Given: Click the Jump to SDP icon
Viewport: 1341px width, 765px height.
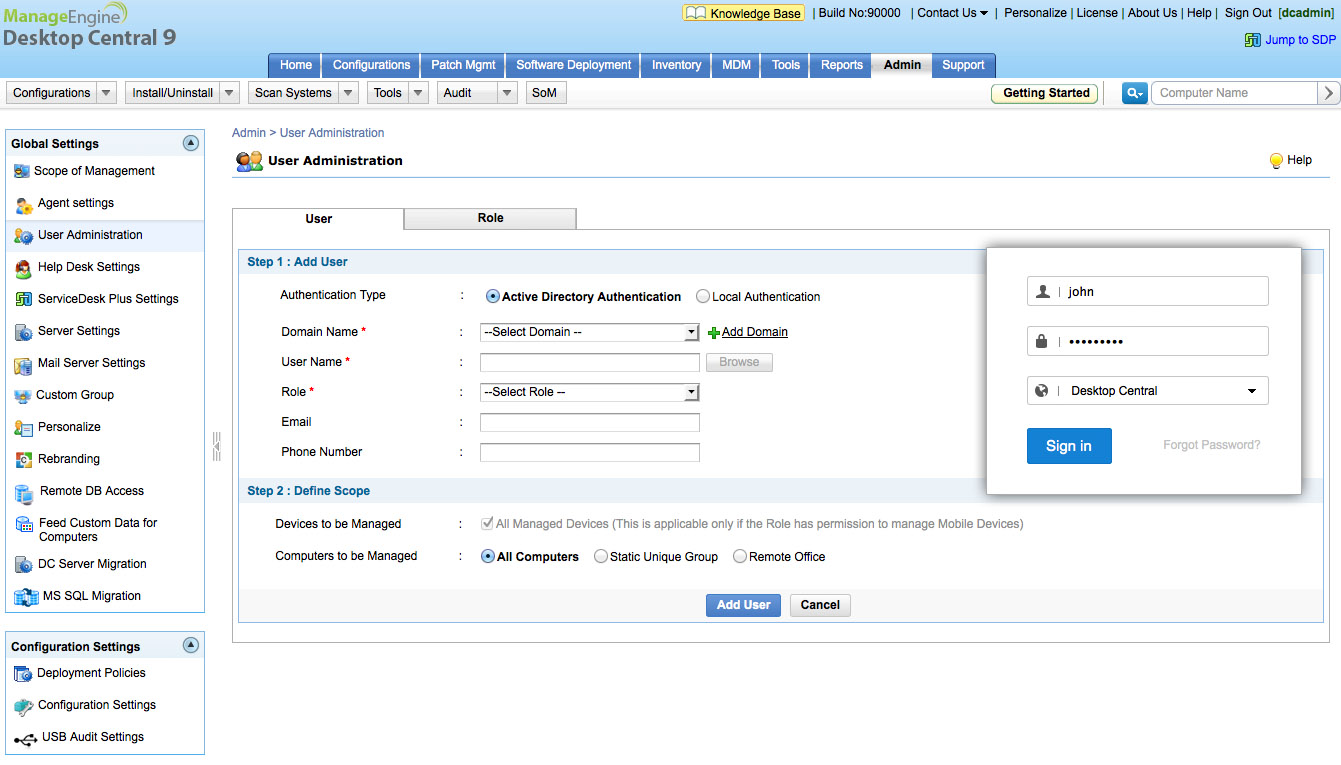Looking at the screenshot, I should pyautogui.click(x=1252, y=40).
